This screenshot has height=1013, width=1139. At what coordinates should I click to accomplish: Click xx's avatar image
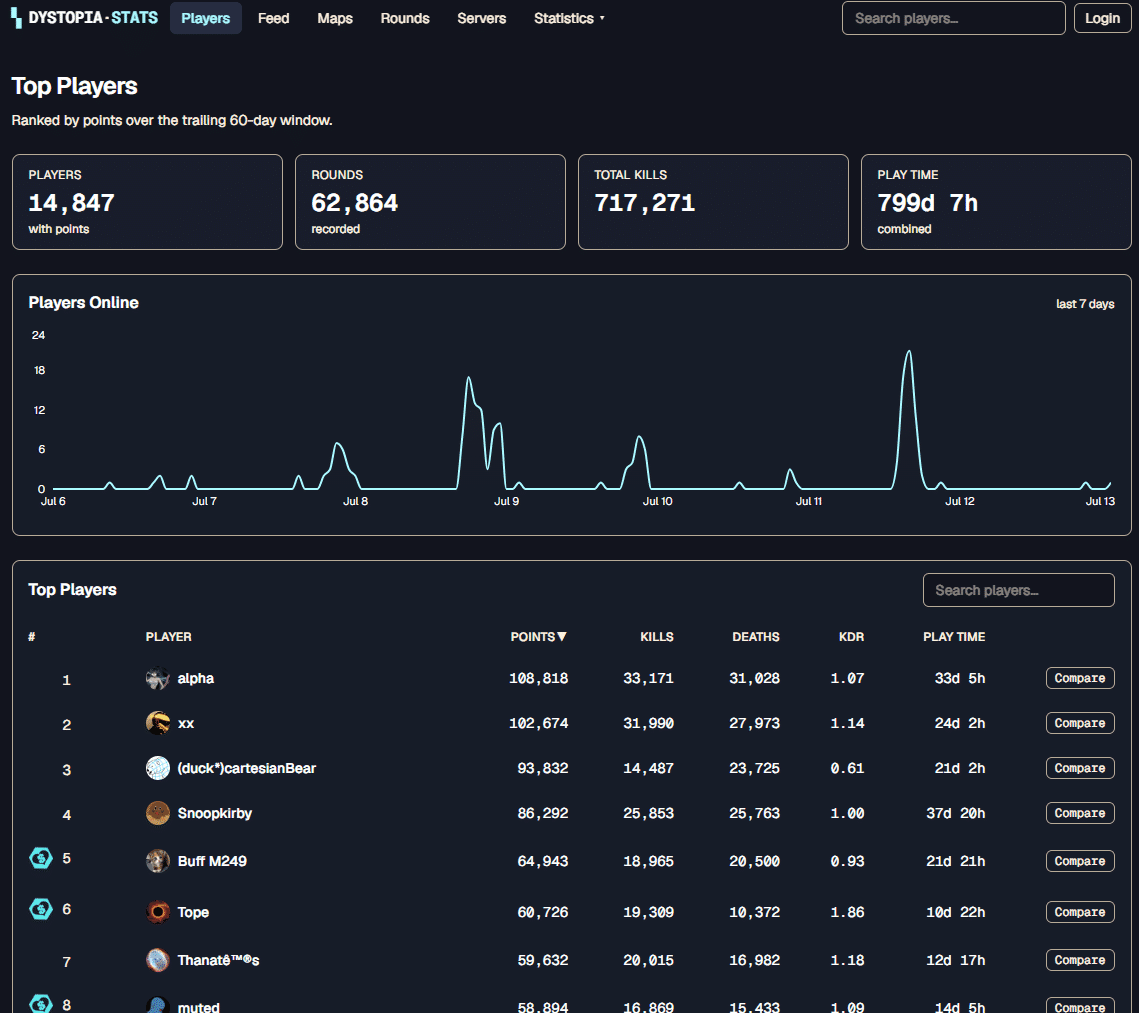click(158, 723)
